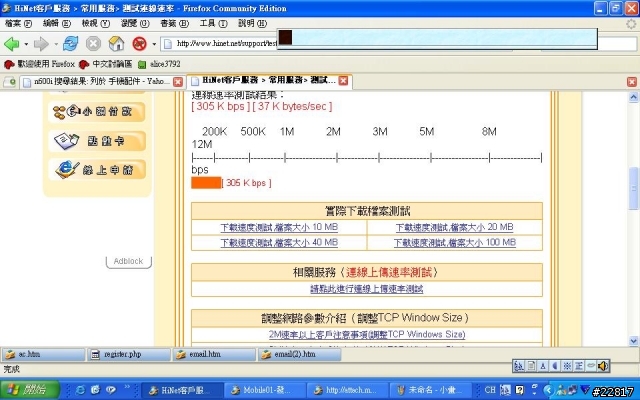Expand the quick launch chevron
This screenshot has width=640, height=400.
pos(127,387)
